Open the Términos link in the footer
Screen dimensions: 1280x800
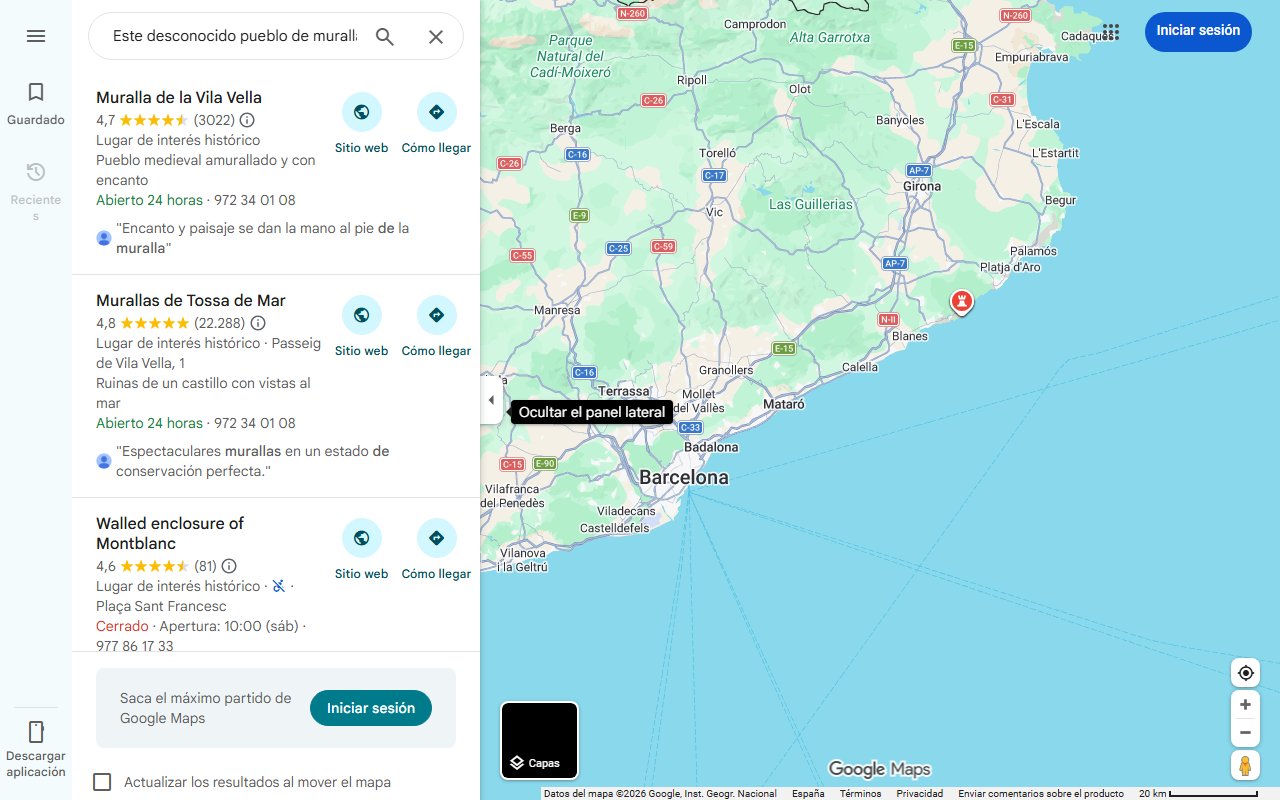[x=859, y=792]
